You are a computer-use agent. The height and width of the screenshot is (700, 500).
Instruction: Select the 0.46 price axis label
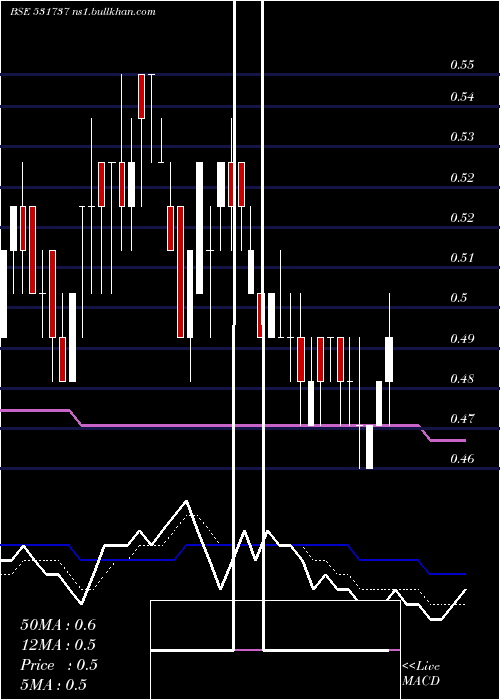[x=462, y=458]
